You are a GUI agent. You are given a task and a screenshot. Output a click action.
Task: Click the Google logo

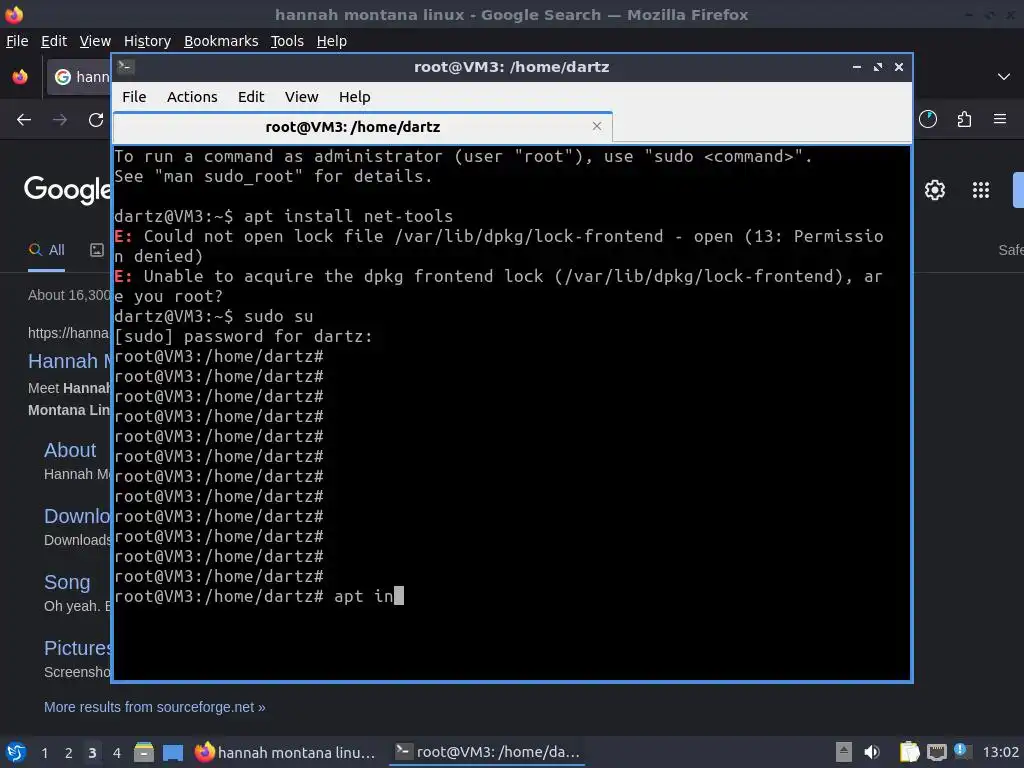point(67,189)
